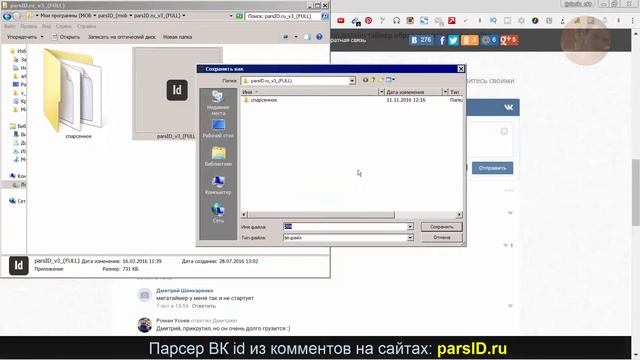Click Записать на оптический диск
Screen dimensions: 640x360
(x=122, y=37)
